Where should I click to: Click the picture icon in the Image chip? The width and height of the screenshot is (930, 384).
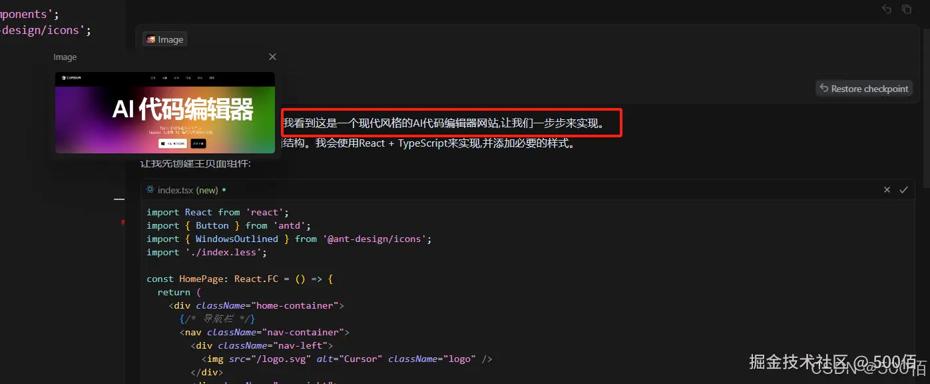[x=151, y=40]
